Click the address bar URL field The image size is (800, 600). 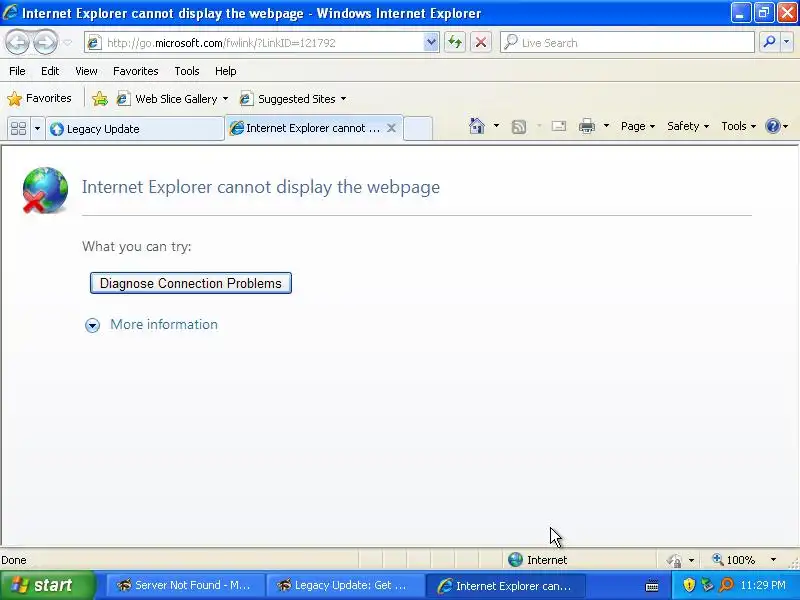tap(263, 43)
